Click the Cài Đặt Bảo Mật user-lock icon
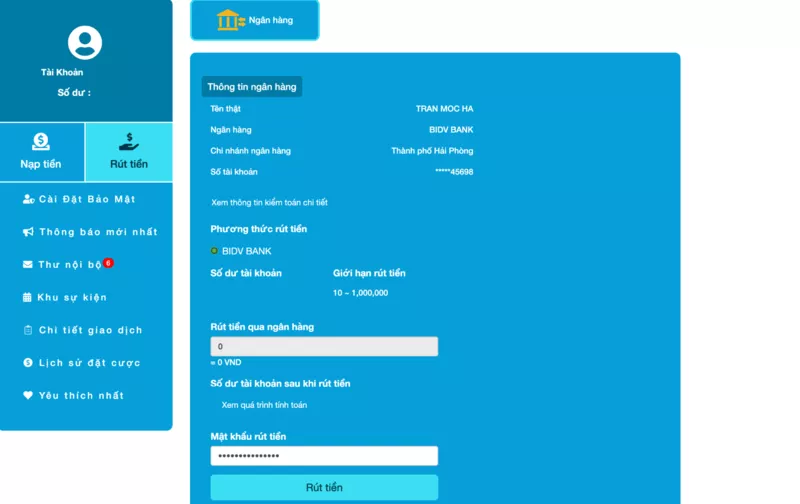The width and height of the screenshot is (800, 504). (28, 199)
